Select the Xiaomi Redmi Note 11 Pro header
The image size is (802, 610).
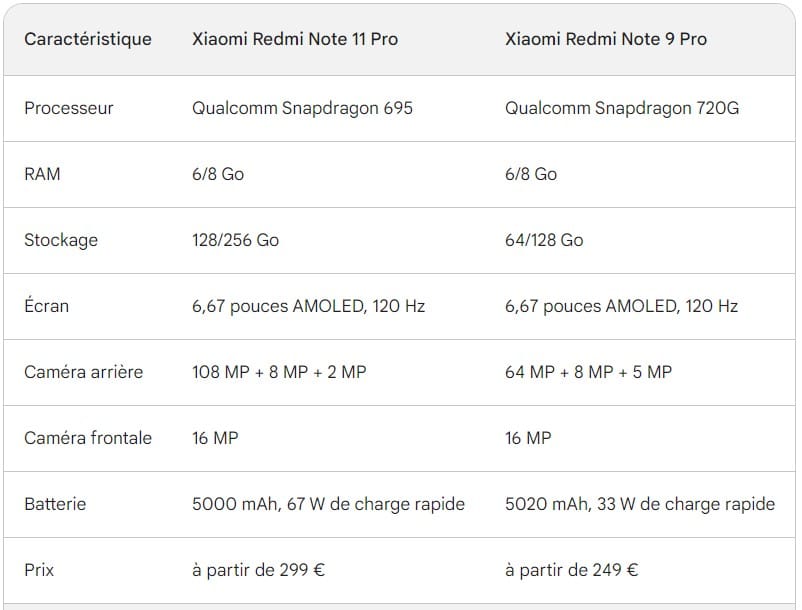pyautogui.click(x=295, y=39)
